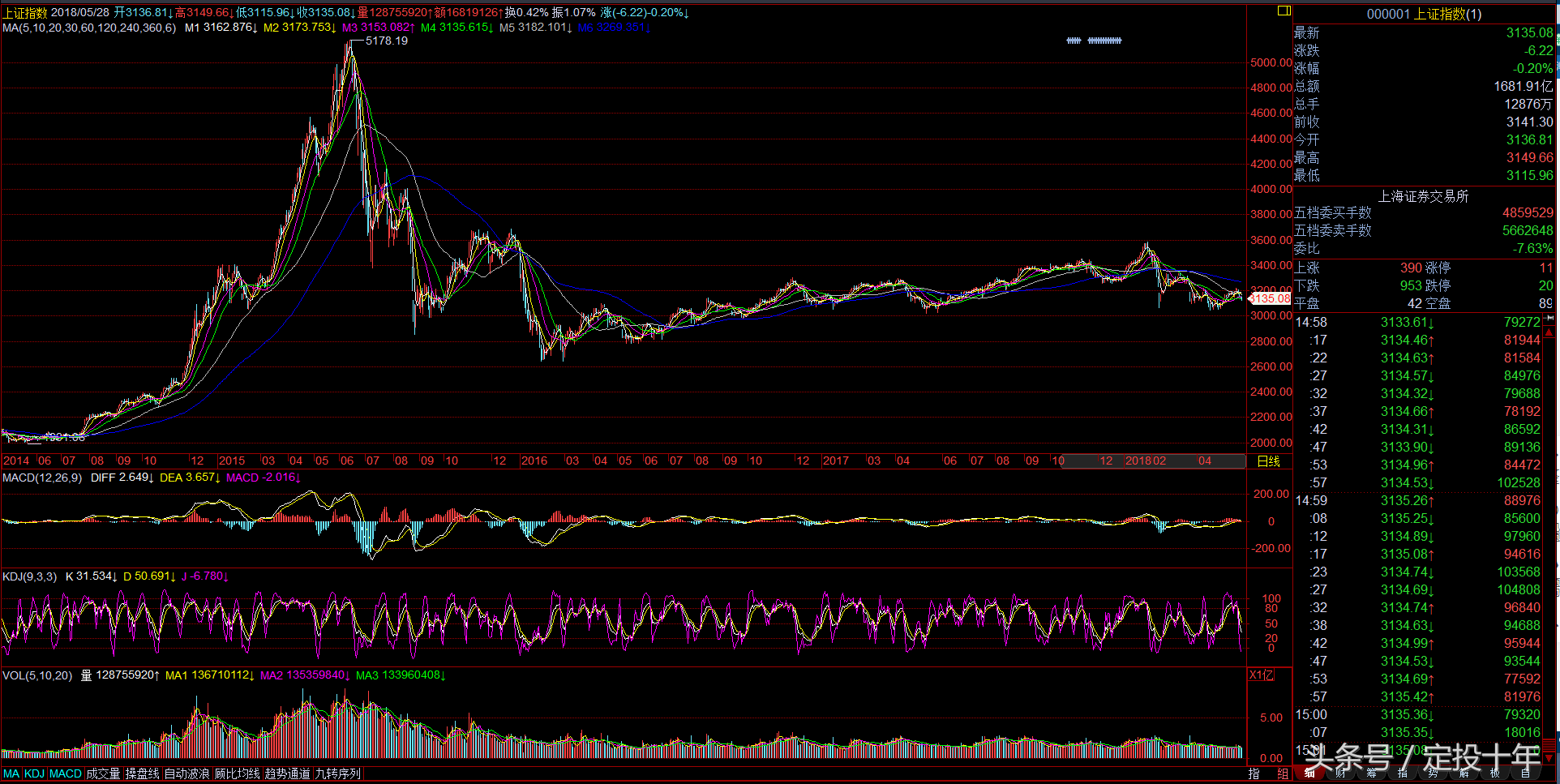Click the 2016 year marker on timeline
Viewport: 1560px width, 784px height.
pos(534,461)
